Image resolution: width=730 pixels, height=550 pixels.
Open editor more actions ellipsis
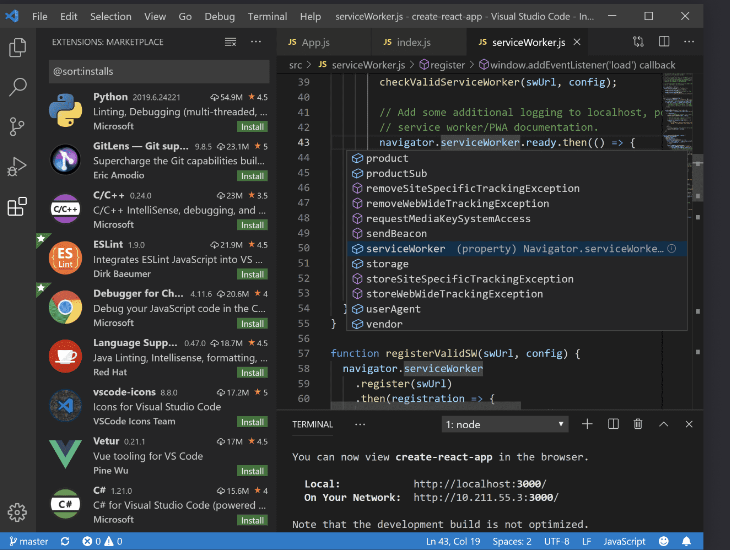pyautogui.click(x=689, y=42)
